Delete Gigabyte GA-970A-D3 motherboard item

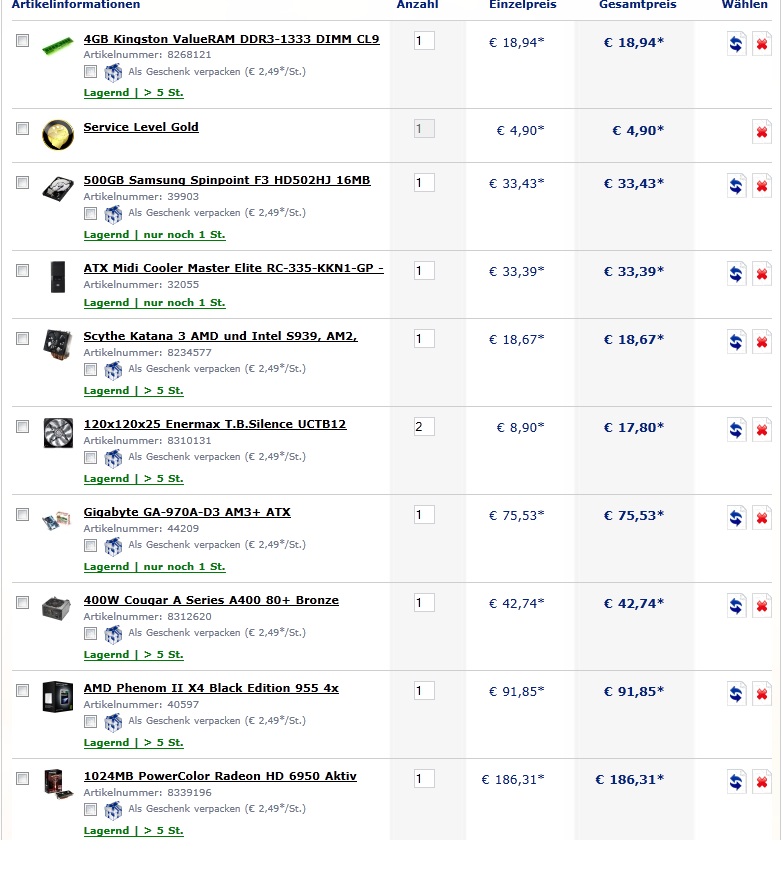(761, 518)
